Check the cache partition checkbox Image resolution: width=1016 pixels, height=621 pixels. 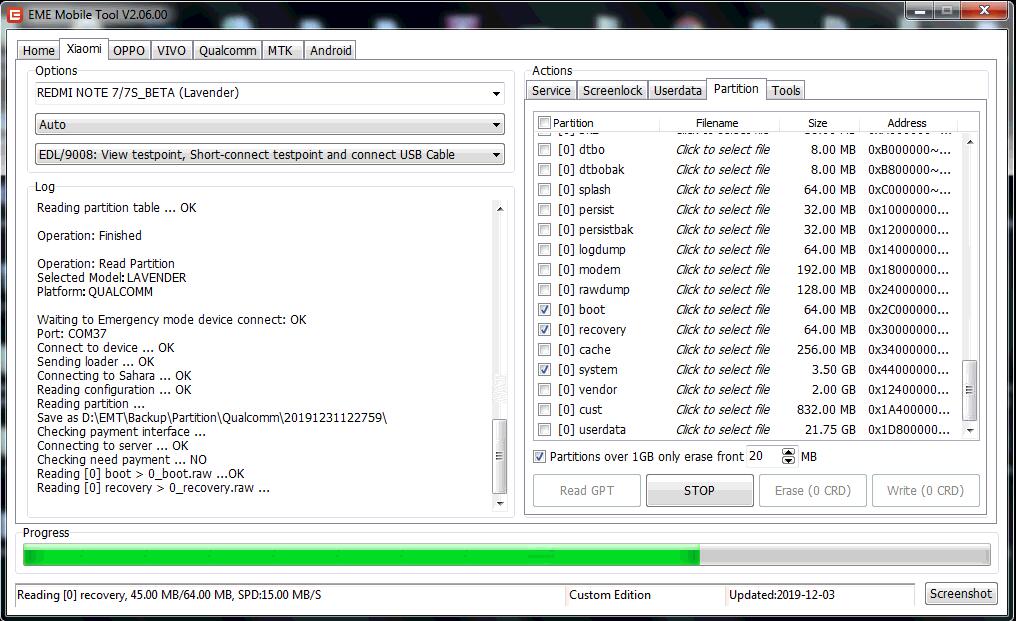tap(545, 350)
